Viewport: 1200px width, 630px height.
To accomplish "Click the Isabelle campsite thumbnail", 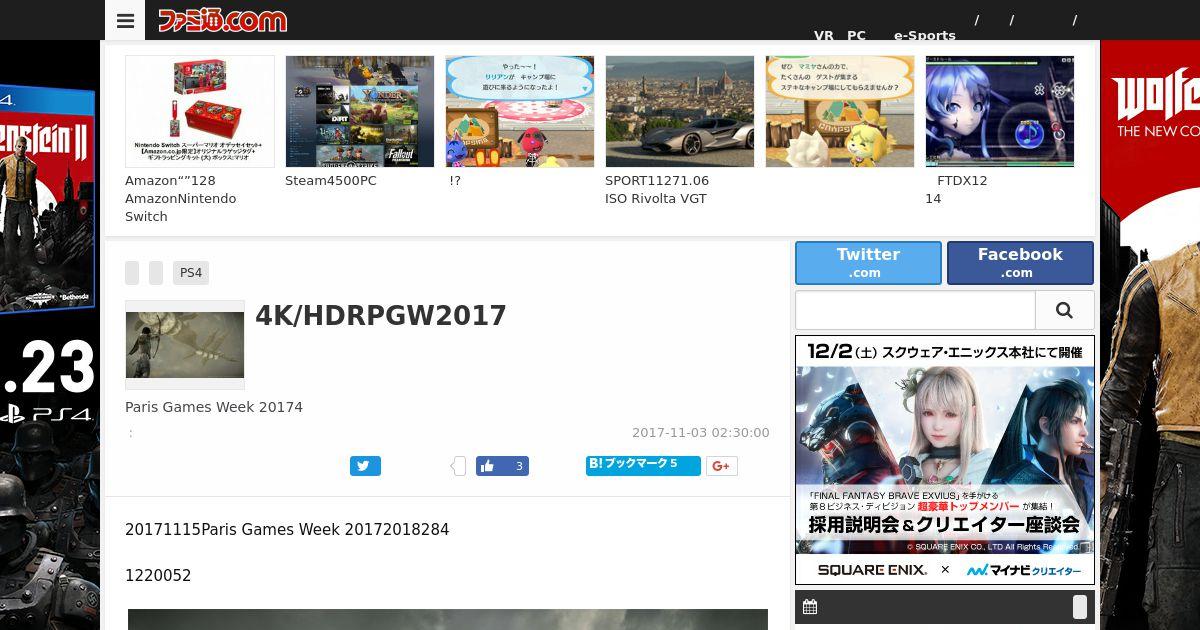I will 840,111.
